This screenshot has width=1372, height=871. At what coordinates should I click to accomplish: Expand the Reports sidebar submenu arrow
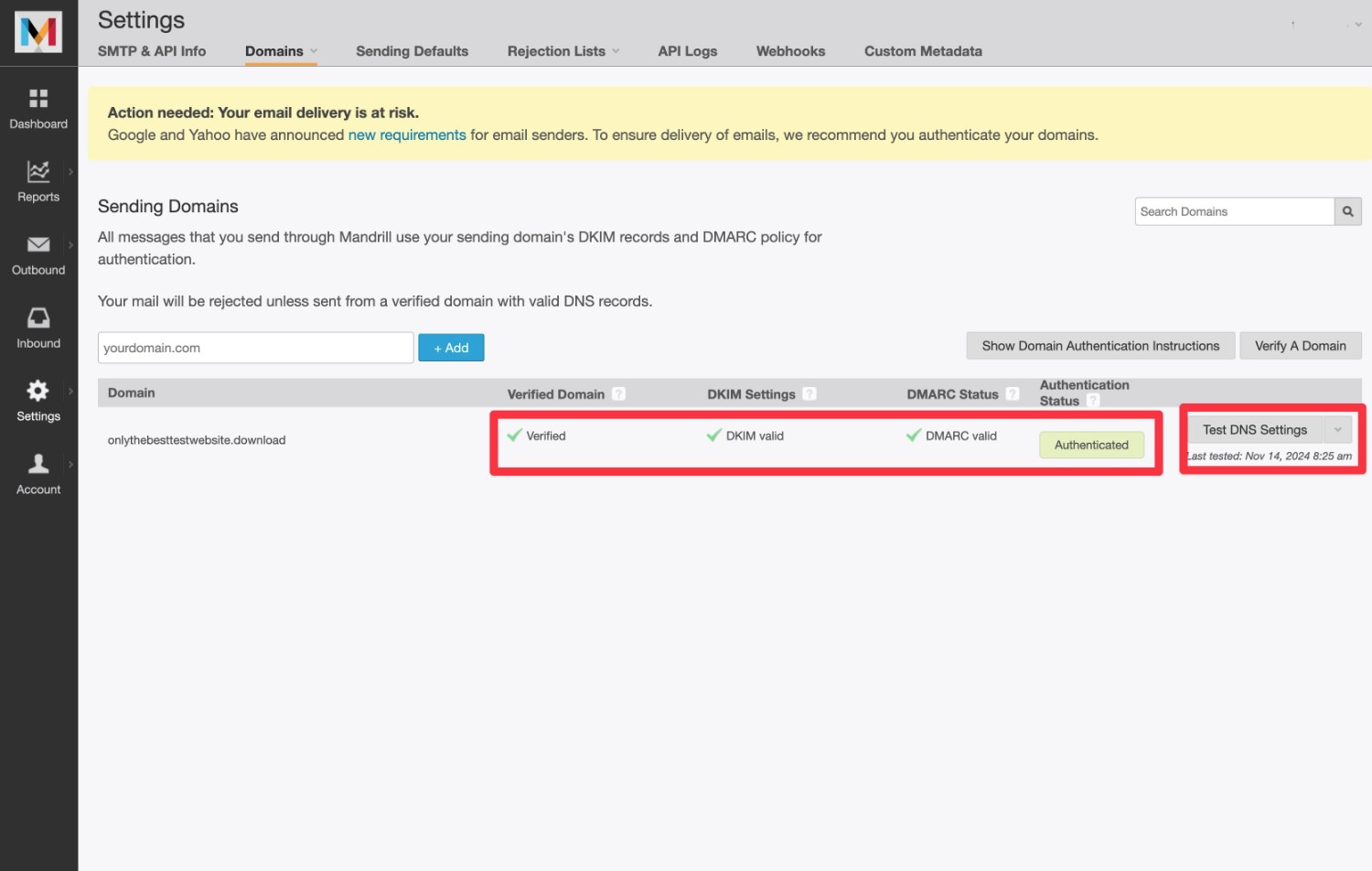coord(70,171)
